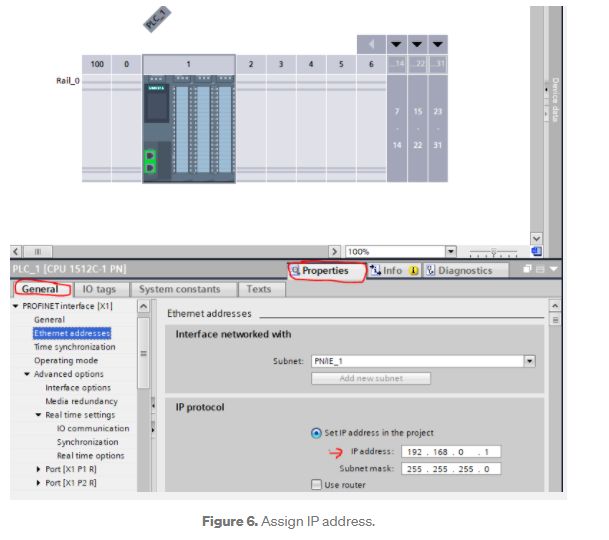Open the Properties tab
The height and width of the screenshot is (540, 609).
tap(325, 270)
